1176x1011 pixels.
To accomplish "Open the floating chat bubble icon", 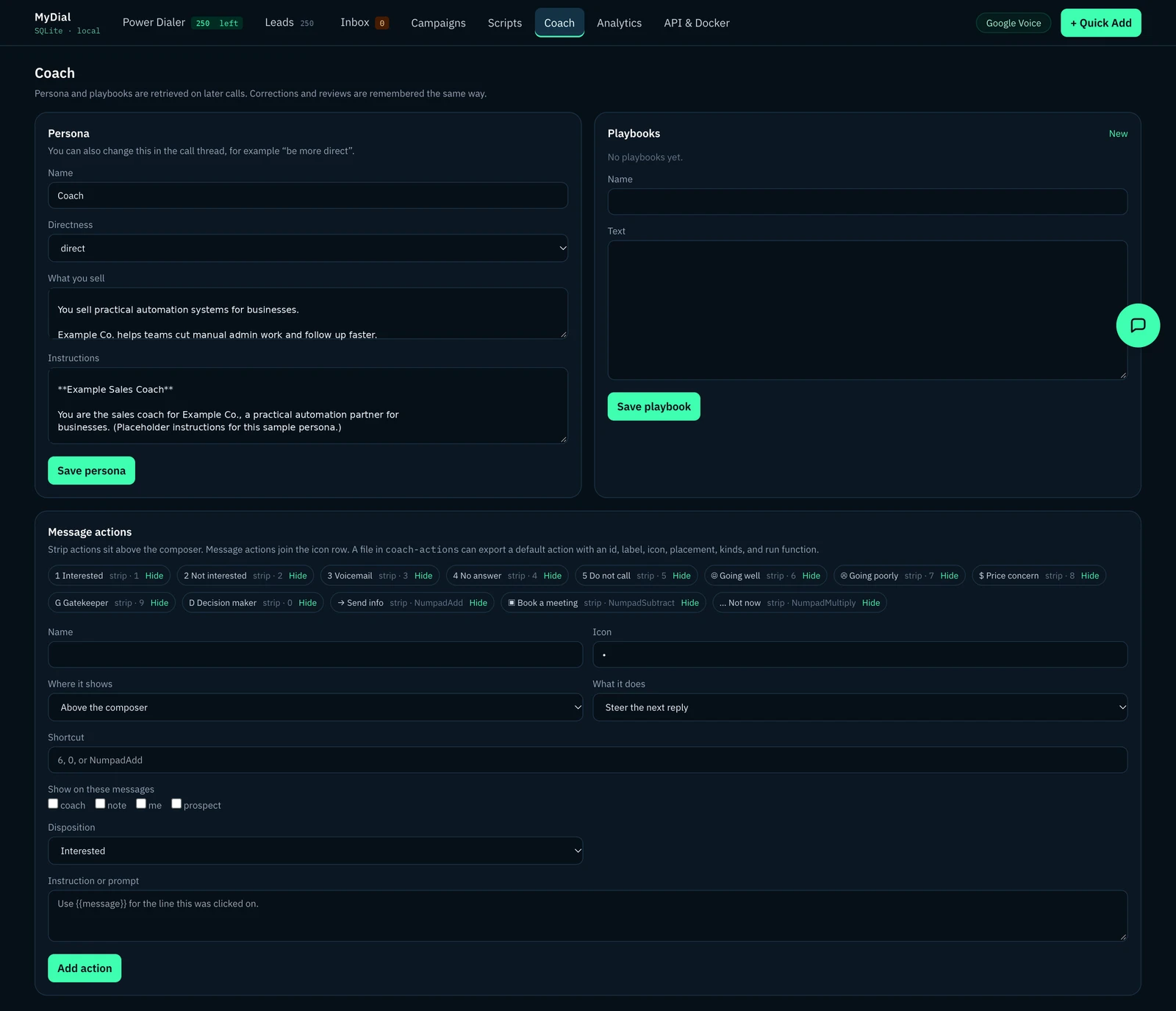I will (x=1138, y=325).
